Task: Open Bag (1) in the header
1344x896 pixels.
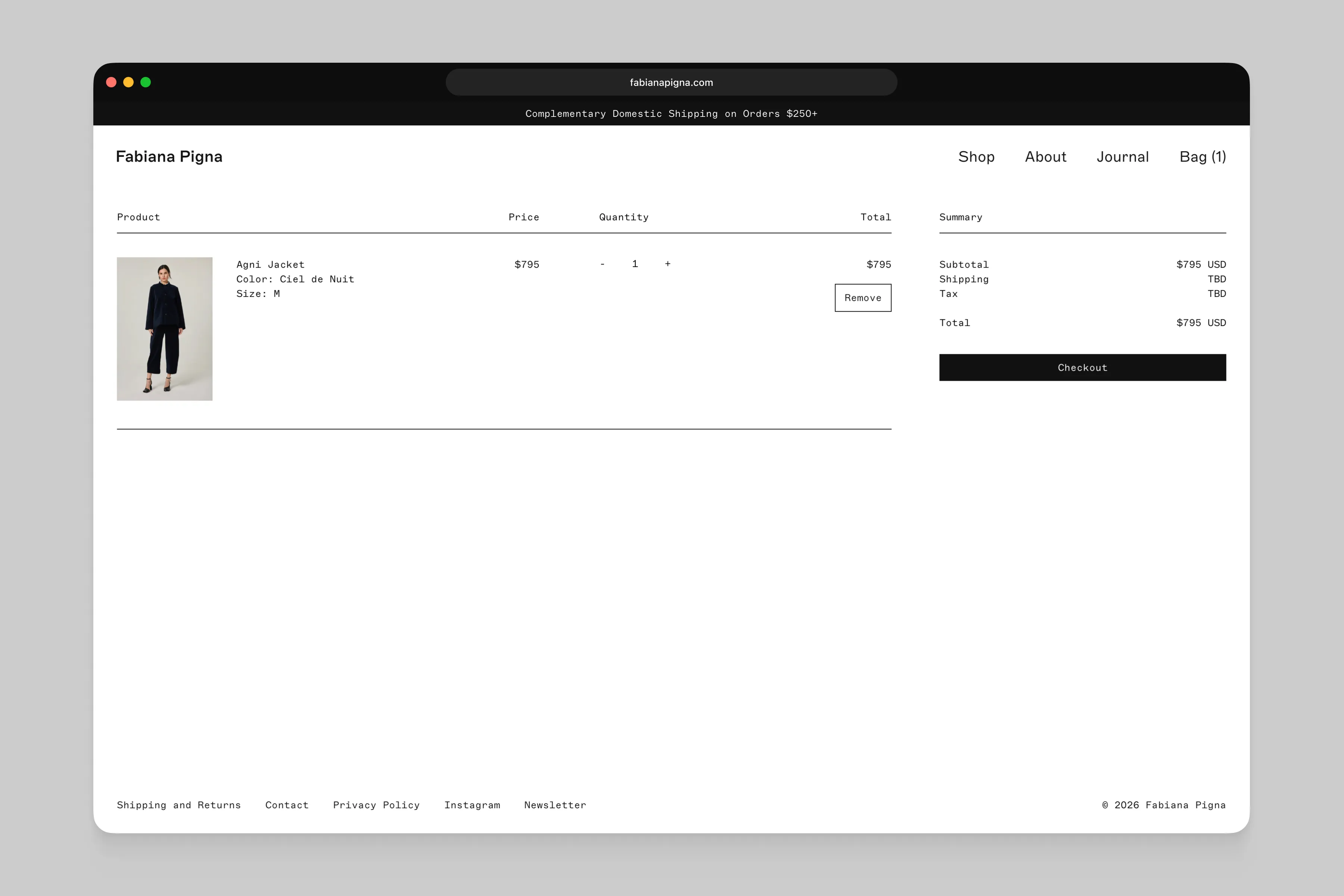Action: pos(1202,157)
